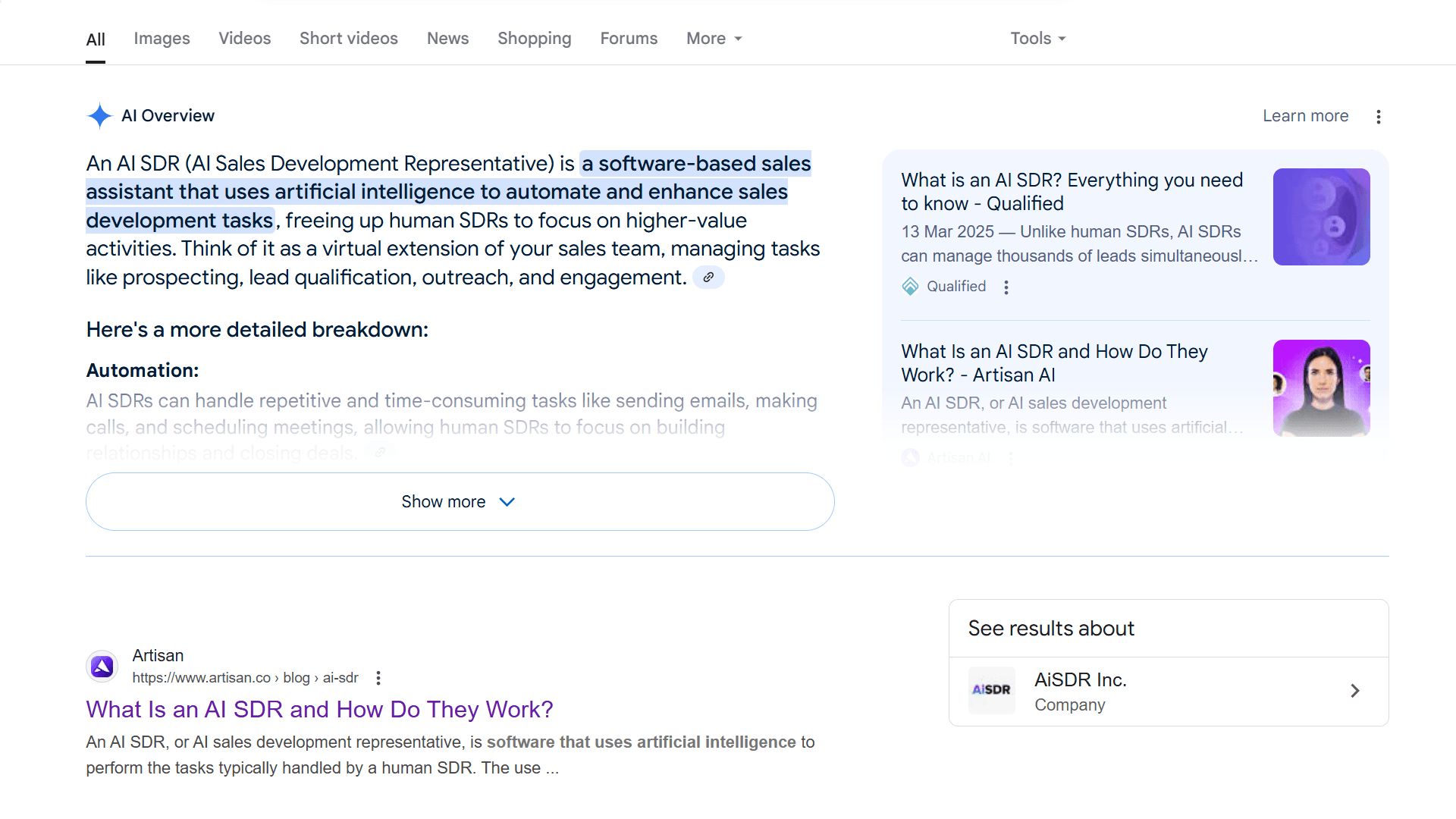Open AI Overview three-dot options menu
Image resolution: width=1456 pixels, height=819 pixels.
coord(1379,117)
